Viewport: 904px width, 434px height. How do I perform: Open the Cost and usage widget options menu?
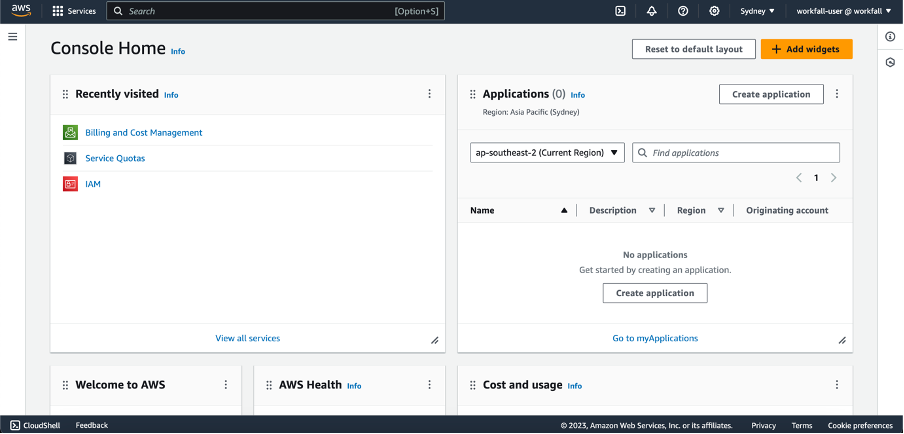click(837, 384)
